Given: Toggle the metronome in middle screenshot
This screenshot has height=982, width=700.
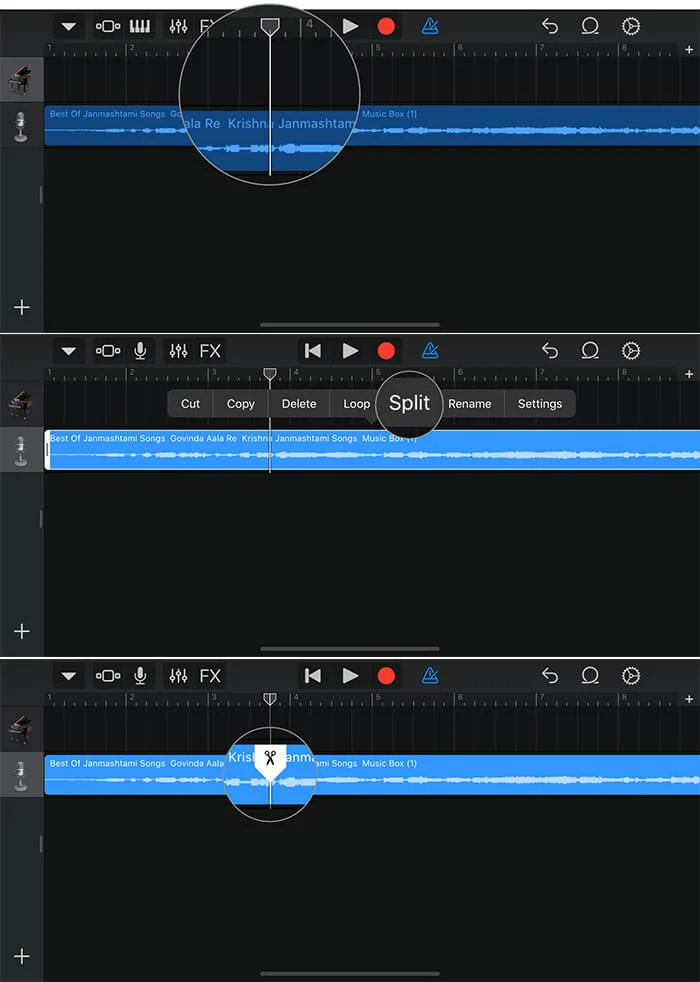Looking at the screenshot, I should click(430, 351).
